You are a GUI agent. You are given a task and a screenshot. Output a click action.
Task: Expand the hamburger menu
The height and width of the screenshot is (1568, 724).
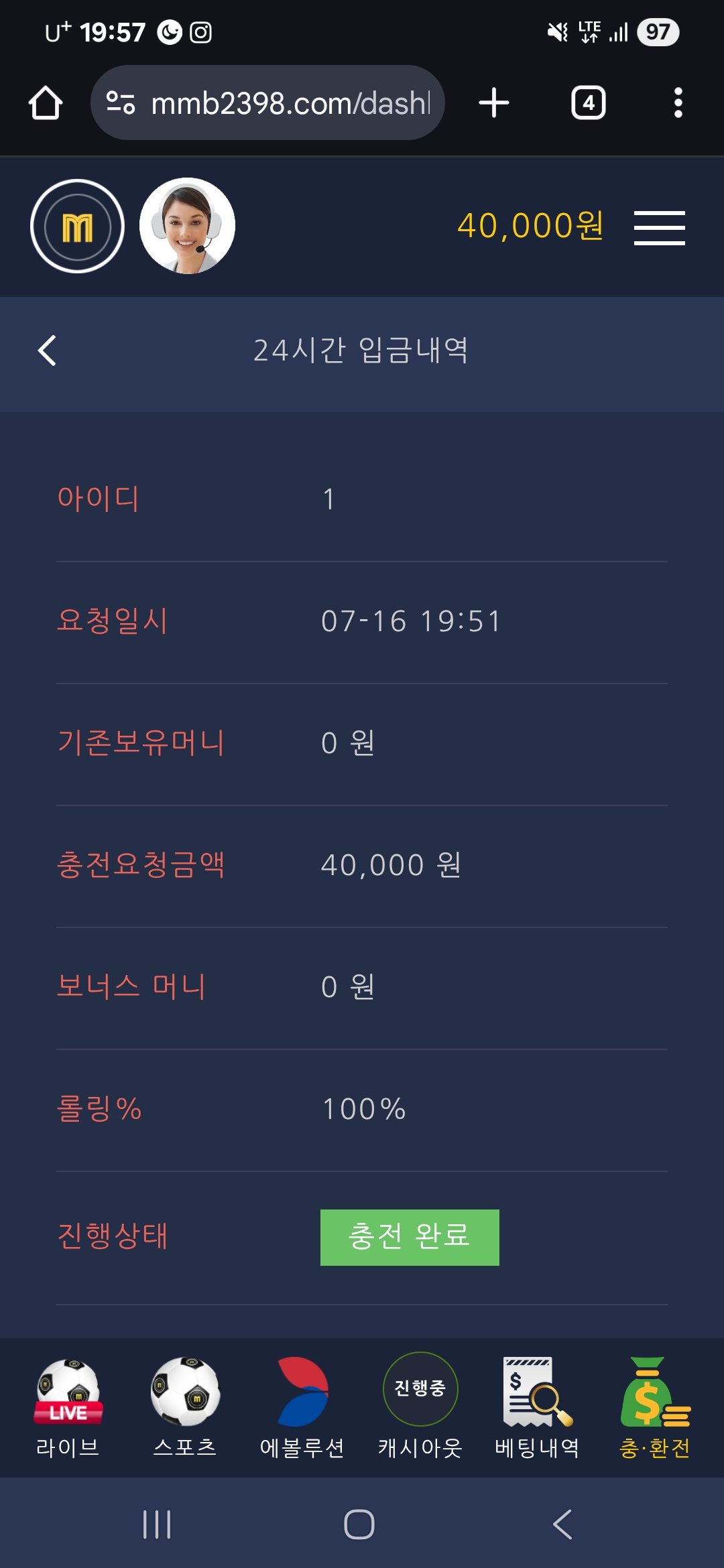[x=659, y=227]
